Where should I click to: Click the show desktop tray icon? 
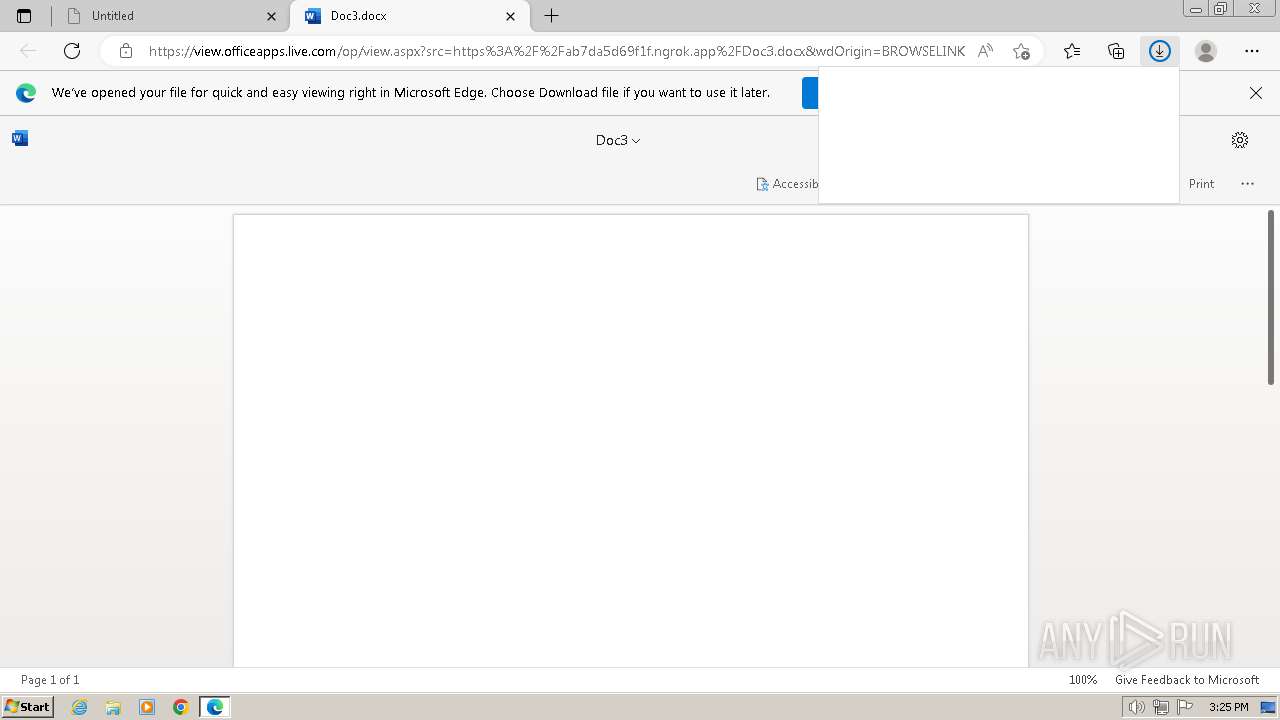[x=1268, y=707]
